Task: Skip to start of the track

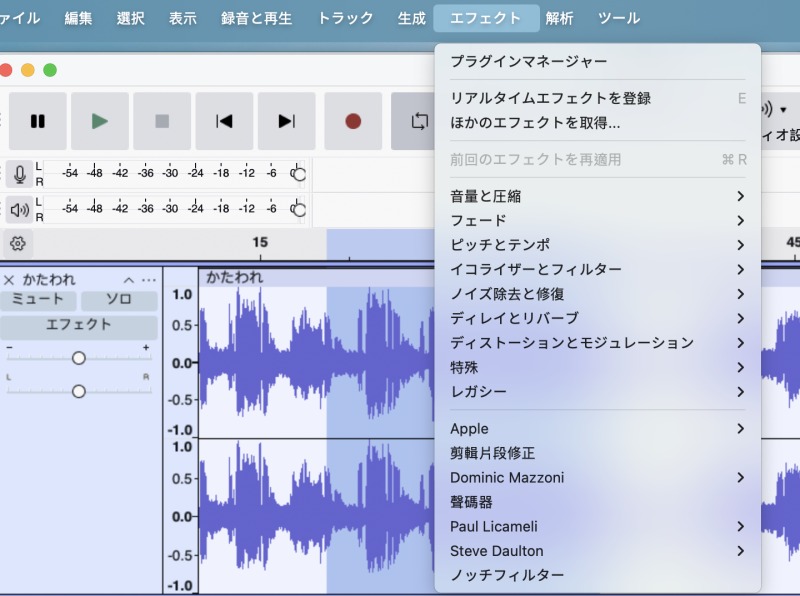Action: [224, 121]
